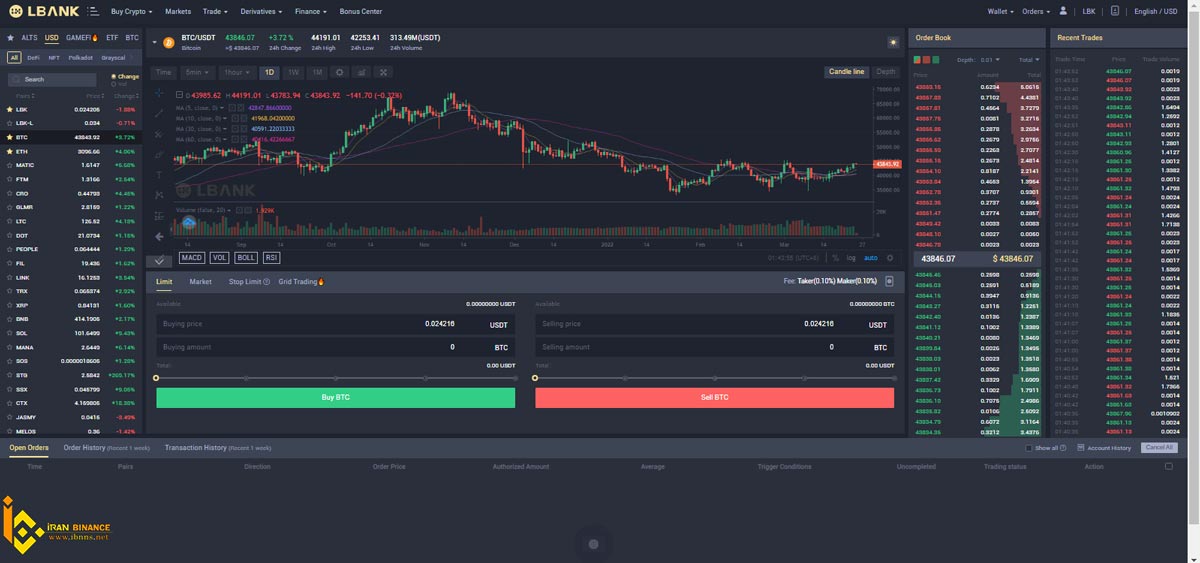Toggle the favorite star for LBK pair
This screenshot has width=1200, height=563.
point(10,109)
